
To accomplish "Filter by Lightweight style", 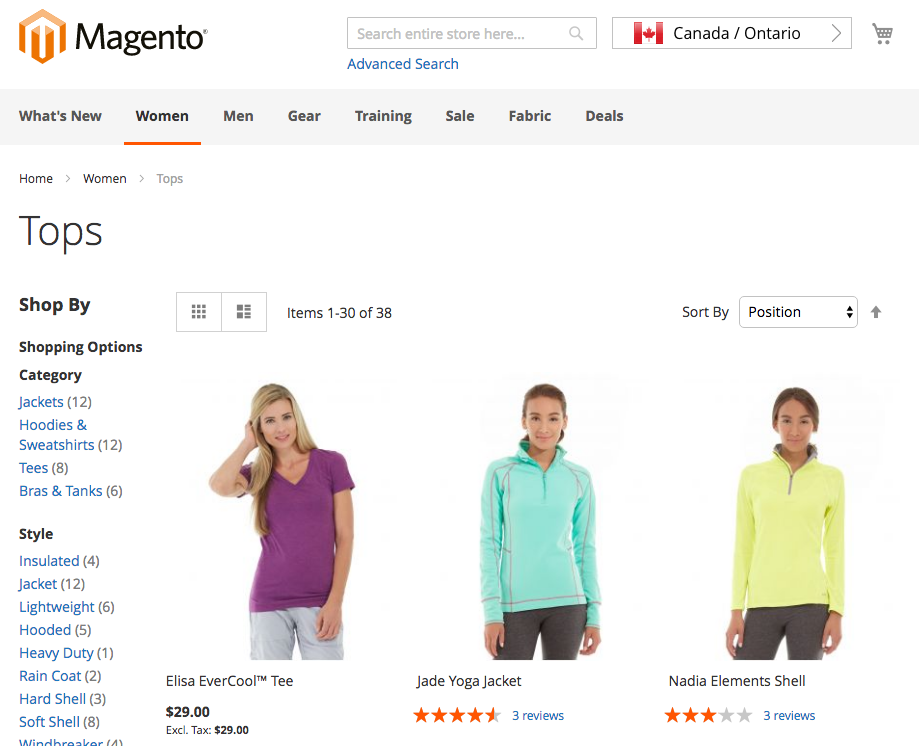I will pyautogui.click(x=56, y=607).
